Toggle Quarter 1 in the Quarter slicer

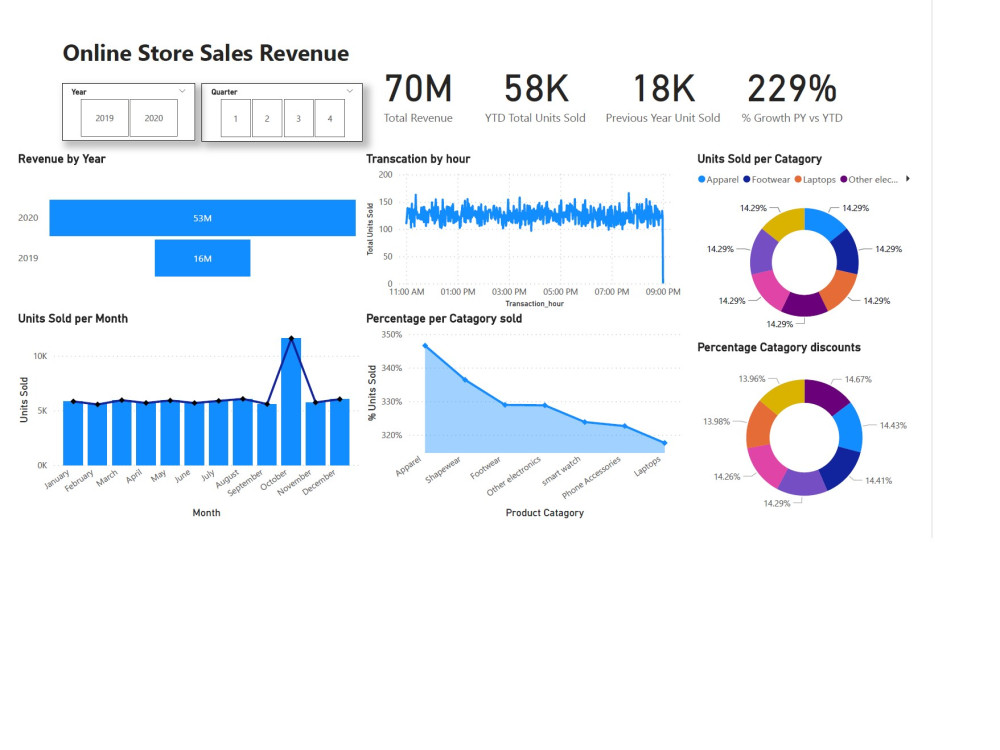pos(235,117)
